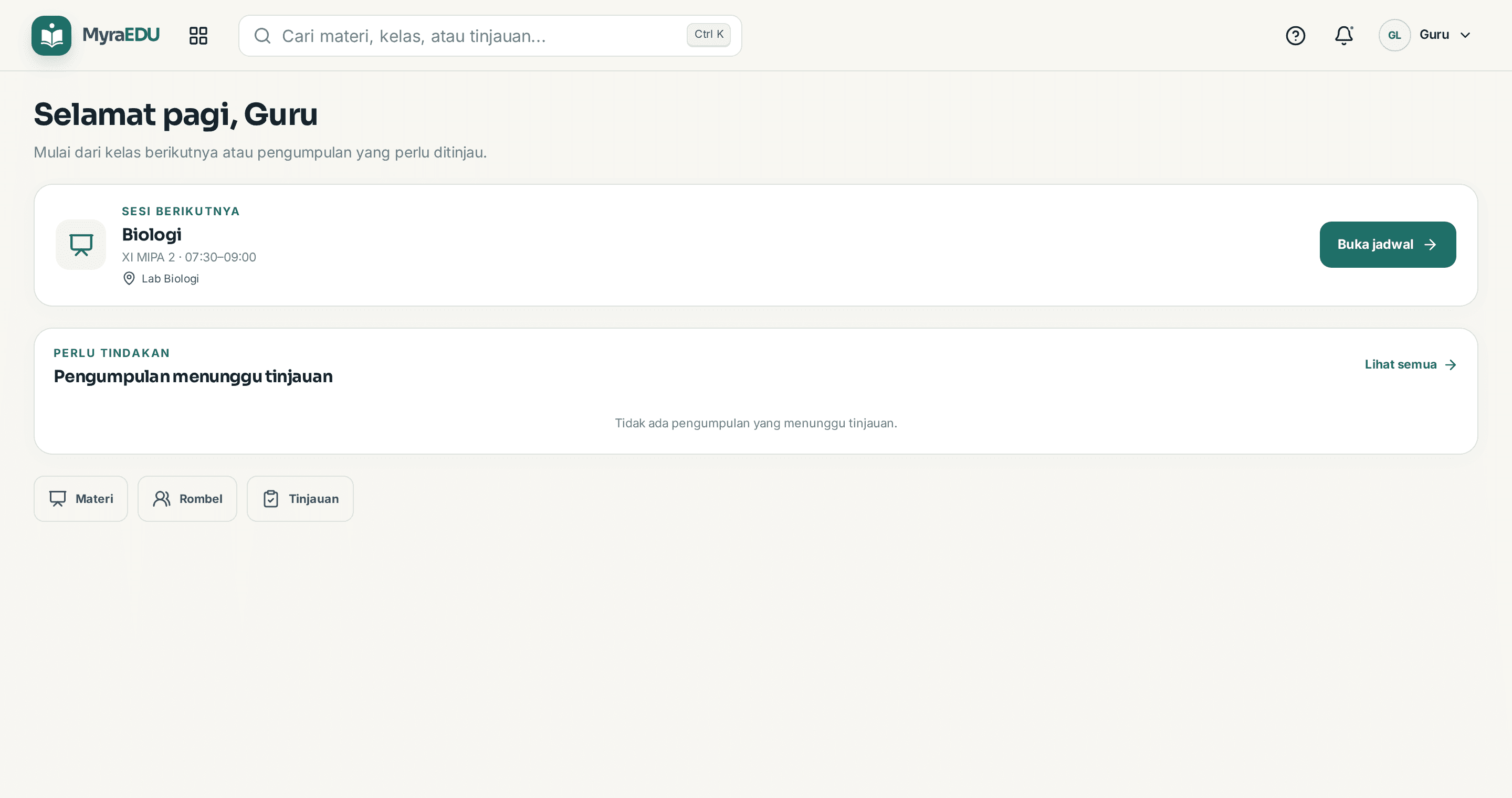Click the Lab Biologi location pin icon
1512x798 pixels.
coord(129,279)
